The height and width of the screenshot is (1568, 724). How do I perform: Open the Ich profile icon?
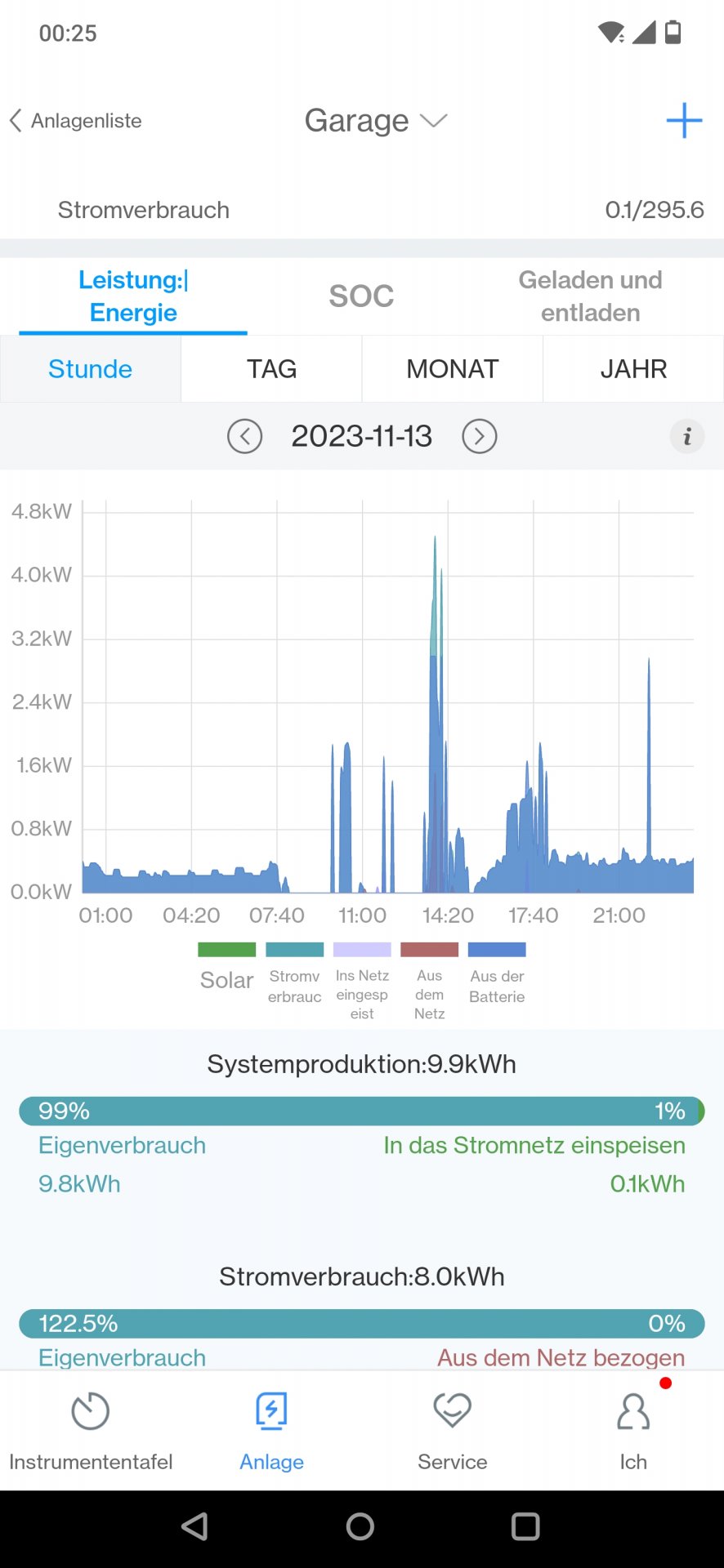[x=633, y=1412]
